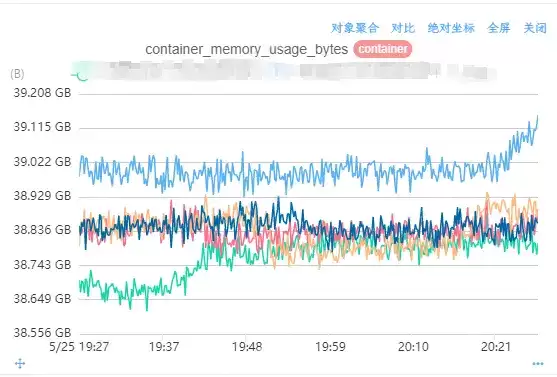Click the 5/25 19:27 start time label
The height and width of the screenshot is (377, 557).
coord(79,347)
